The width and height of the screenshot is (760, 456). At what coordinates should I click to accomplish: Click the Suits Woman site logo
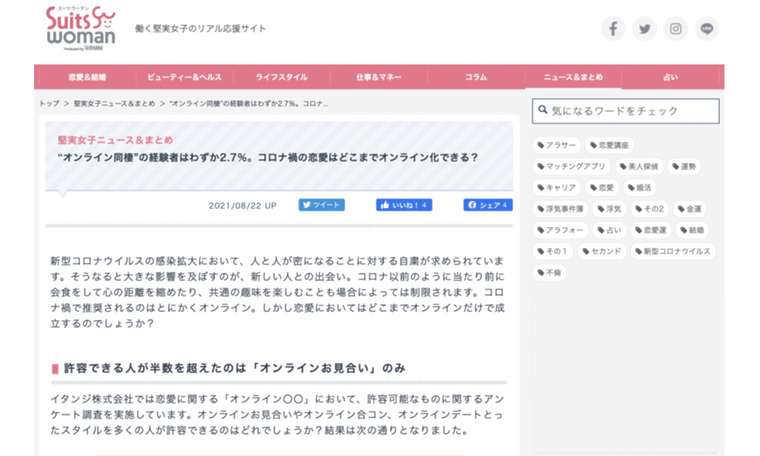click(x=80, y=27)
